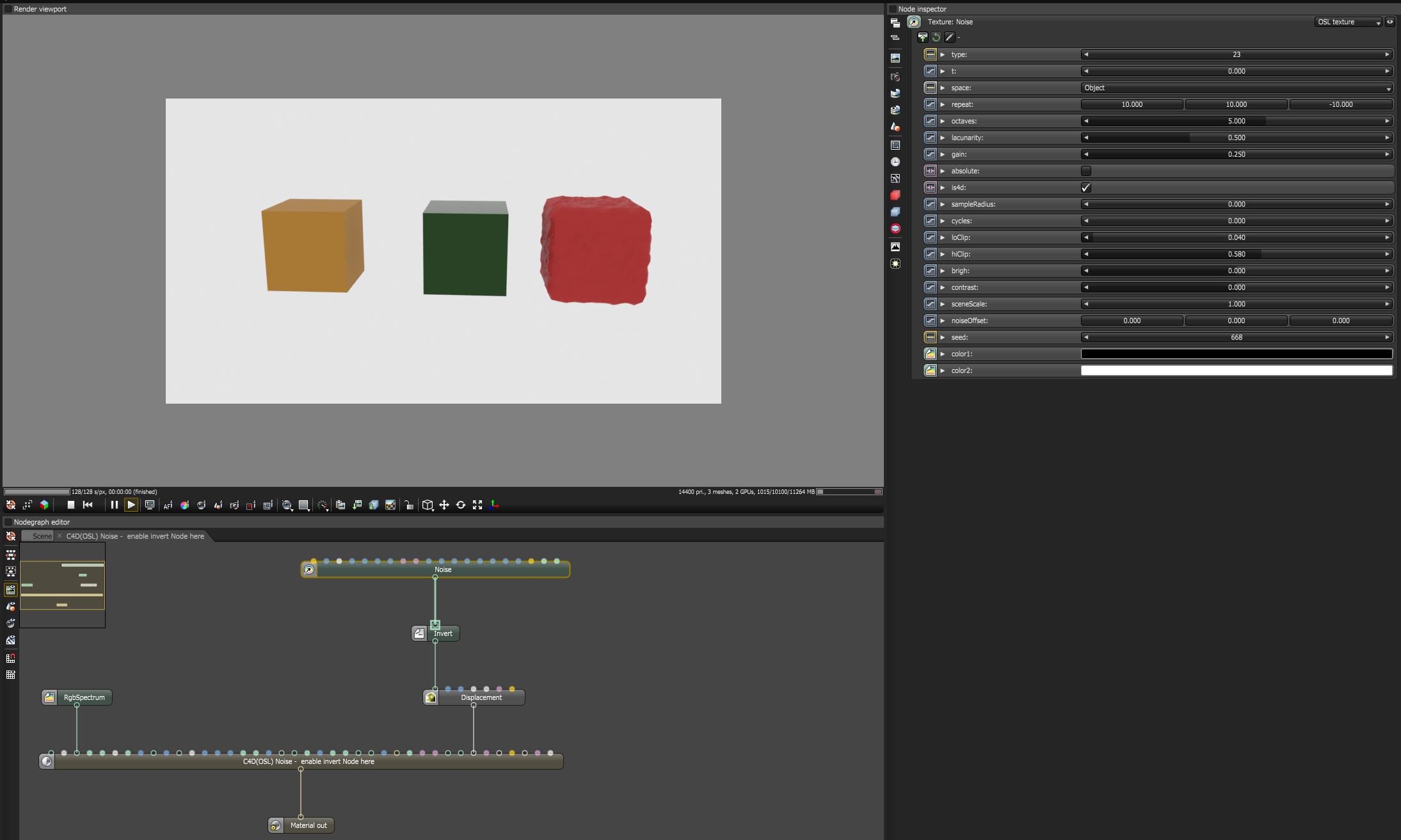
Task: Select the white balance picker icon
Action: (184, 505)
